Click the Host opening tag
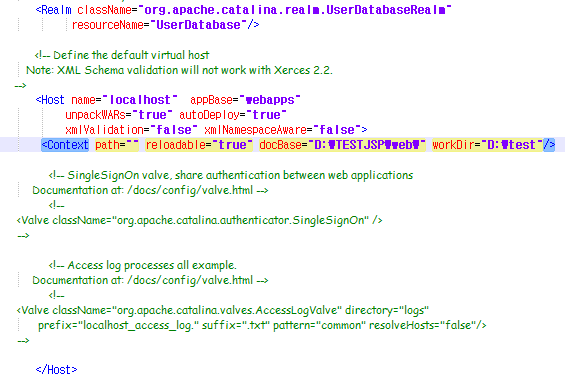 pos(50,100)
